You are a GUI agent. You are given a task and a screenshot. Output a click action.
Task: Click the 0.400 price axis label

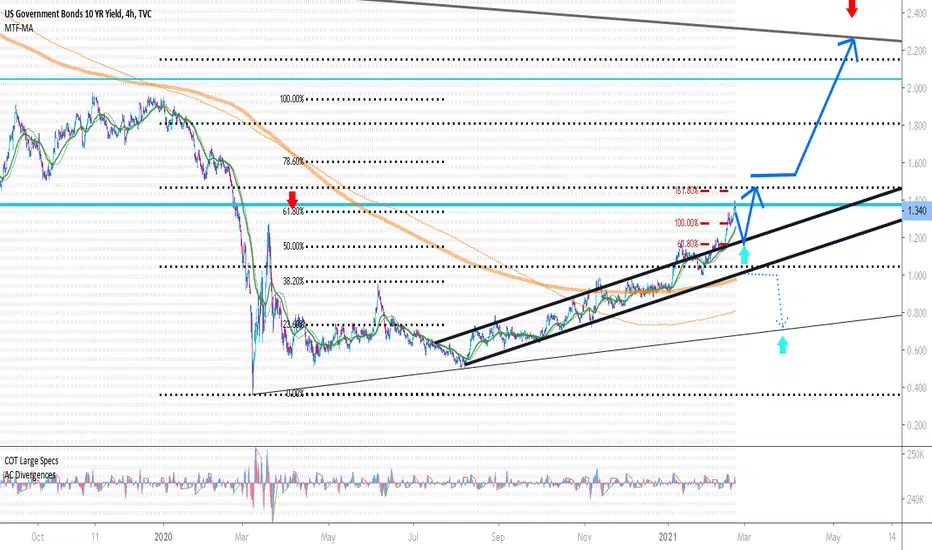pos(917,388)
